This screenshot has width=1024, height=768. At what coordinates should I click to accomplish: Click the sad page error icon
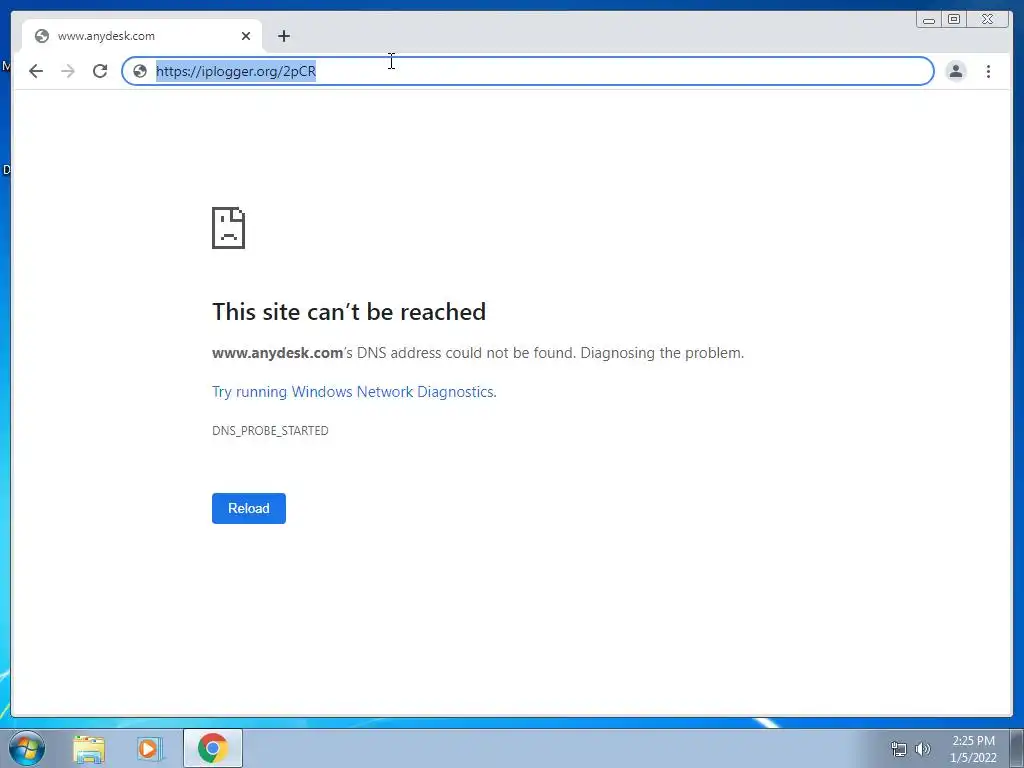pyautogui.click(x=229, y=228)
